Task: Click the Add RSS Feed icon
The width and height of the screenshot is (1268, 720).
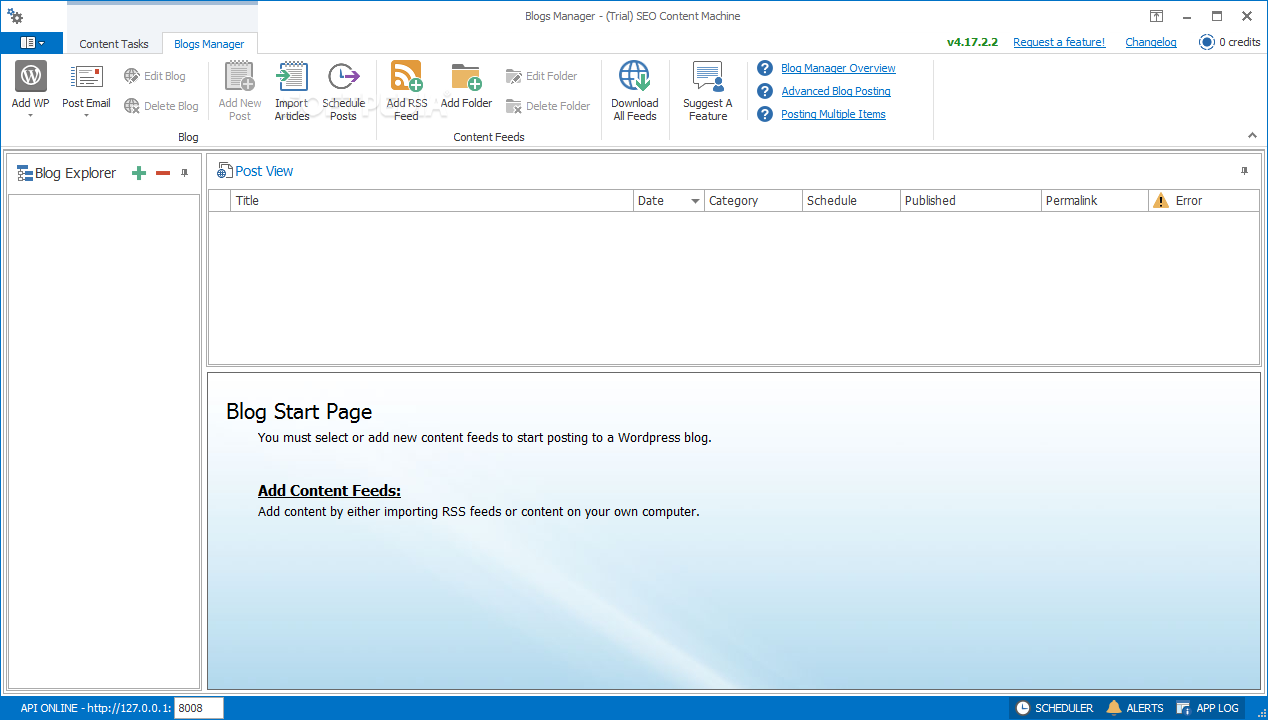Action: (x=406, y=76)
